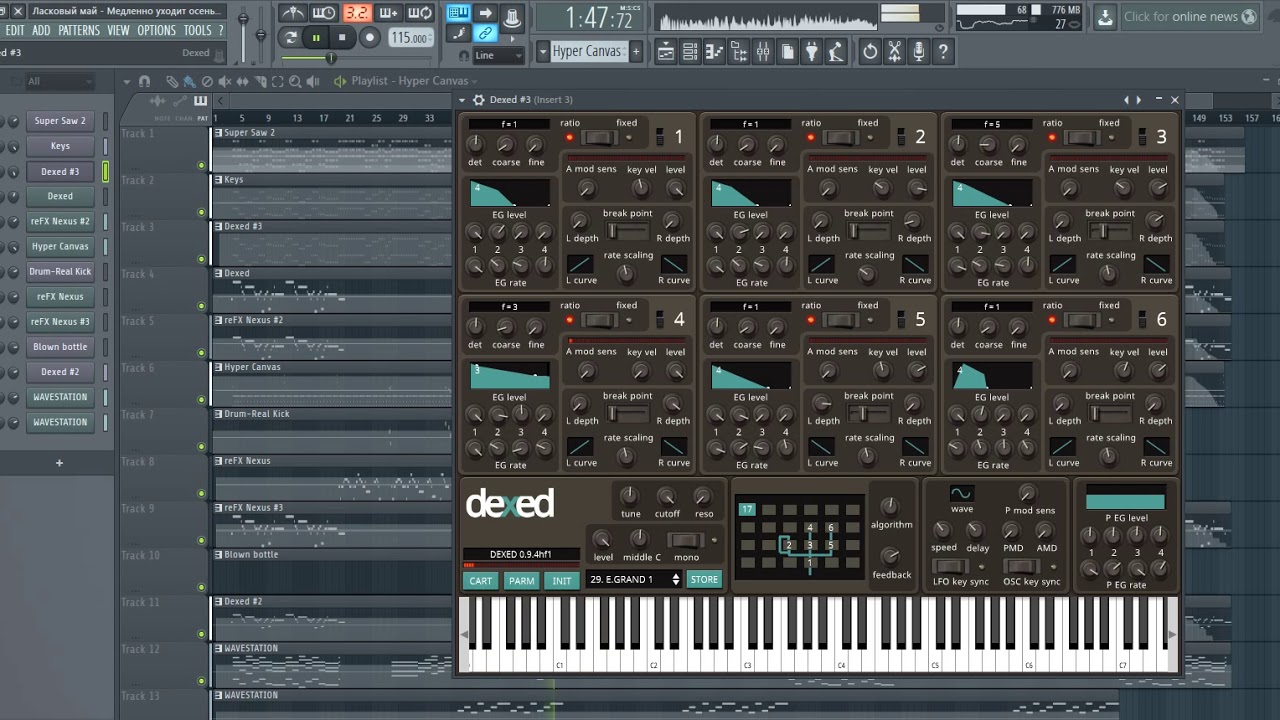Toggle ratio/fixed switch of operator 3
Viewport: 1280px width, 720px height.
point(1082,138)
